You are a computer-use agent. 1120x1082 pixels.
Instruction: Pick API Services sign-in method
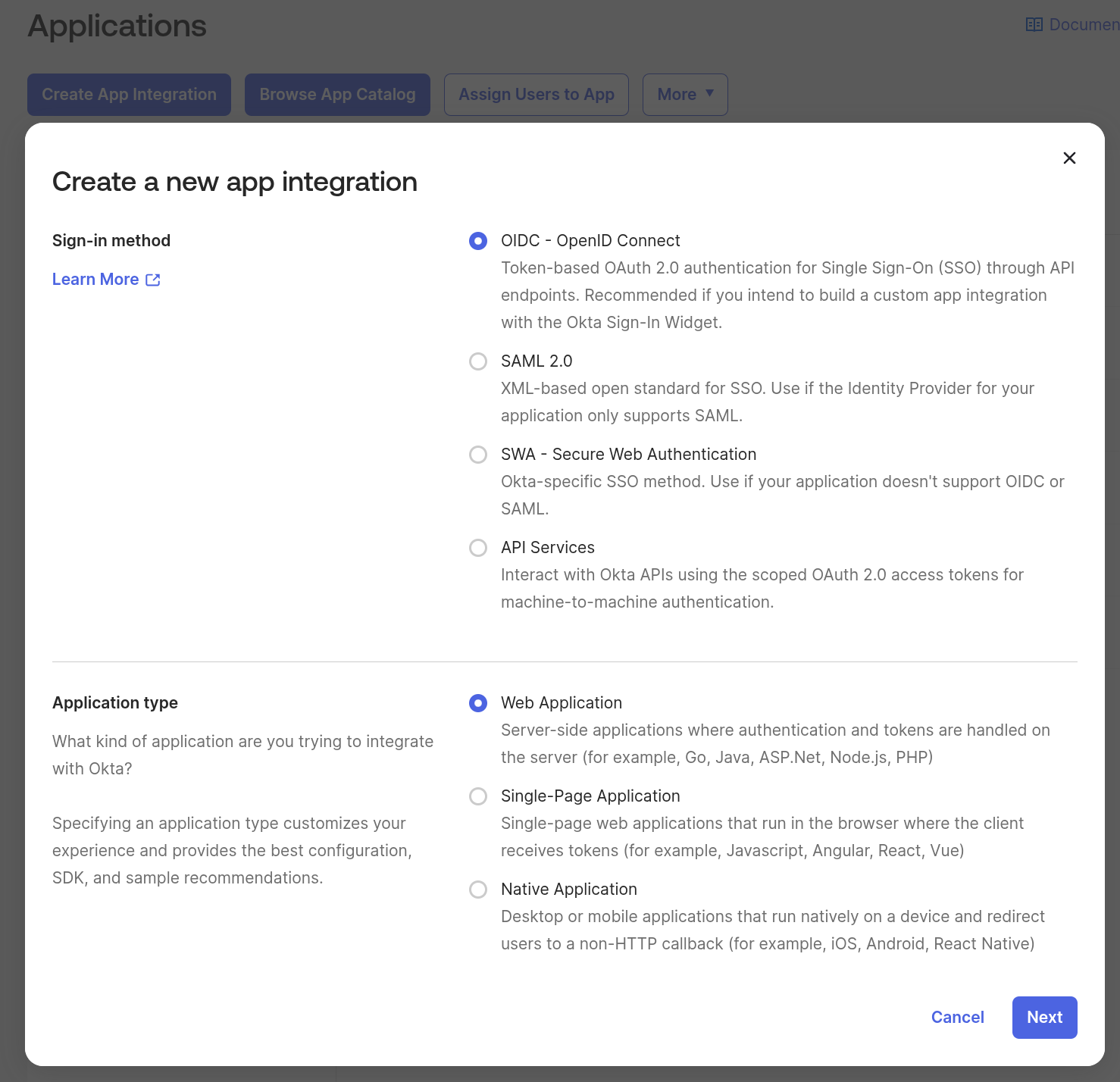click(x=478, y=548)
